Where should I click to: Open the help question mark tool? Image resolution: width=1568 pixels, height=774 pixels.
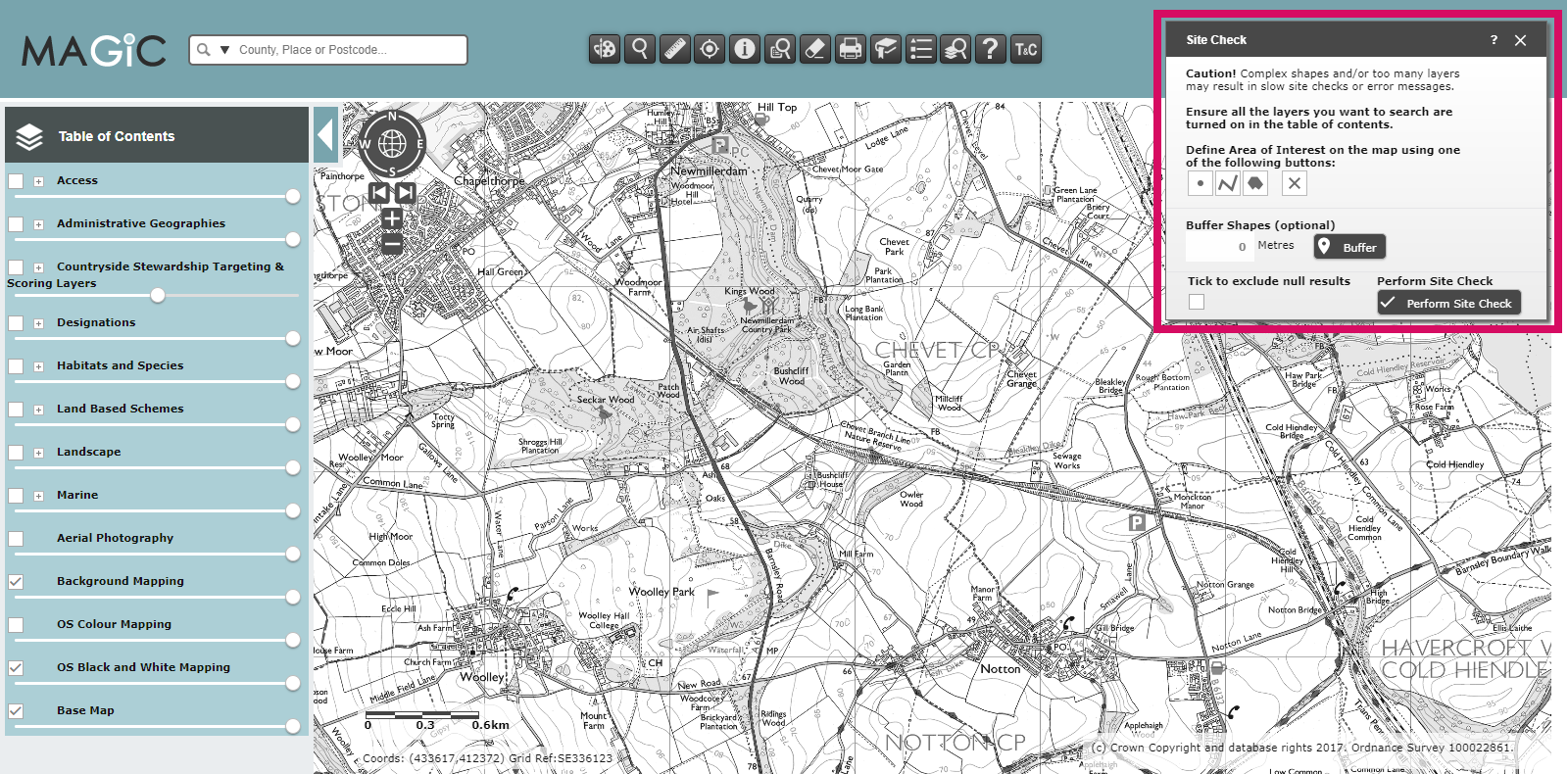pos(991,48)
